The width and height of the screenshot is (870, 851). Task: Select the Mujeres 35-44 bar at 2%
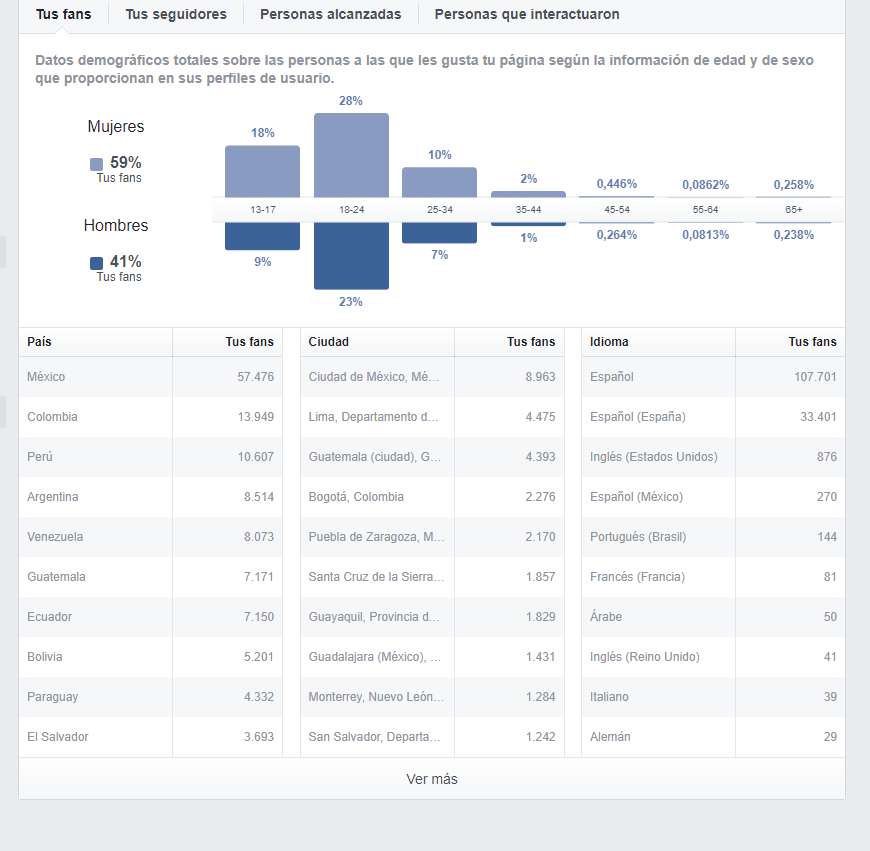528,194
